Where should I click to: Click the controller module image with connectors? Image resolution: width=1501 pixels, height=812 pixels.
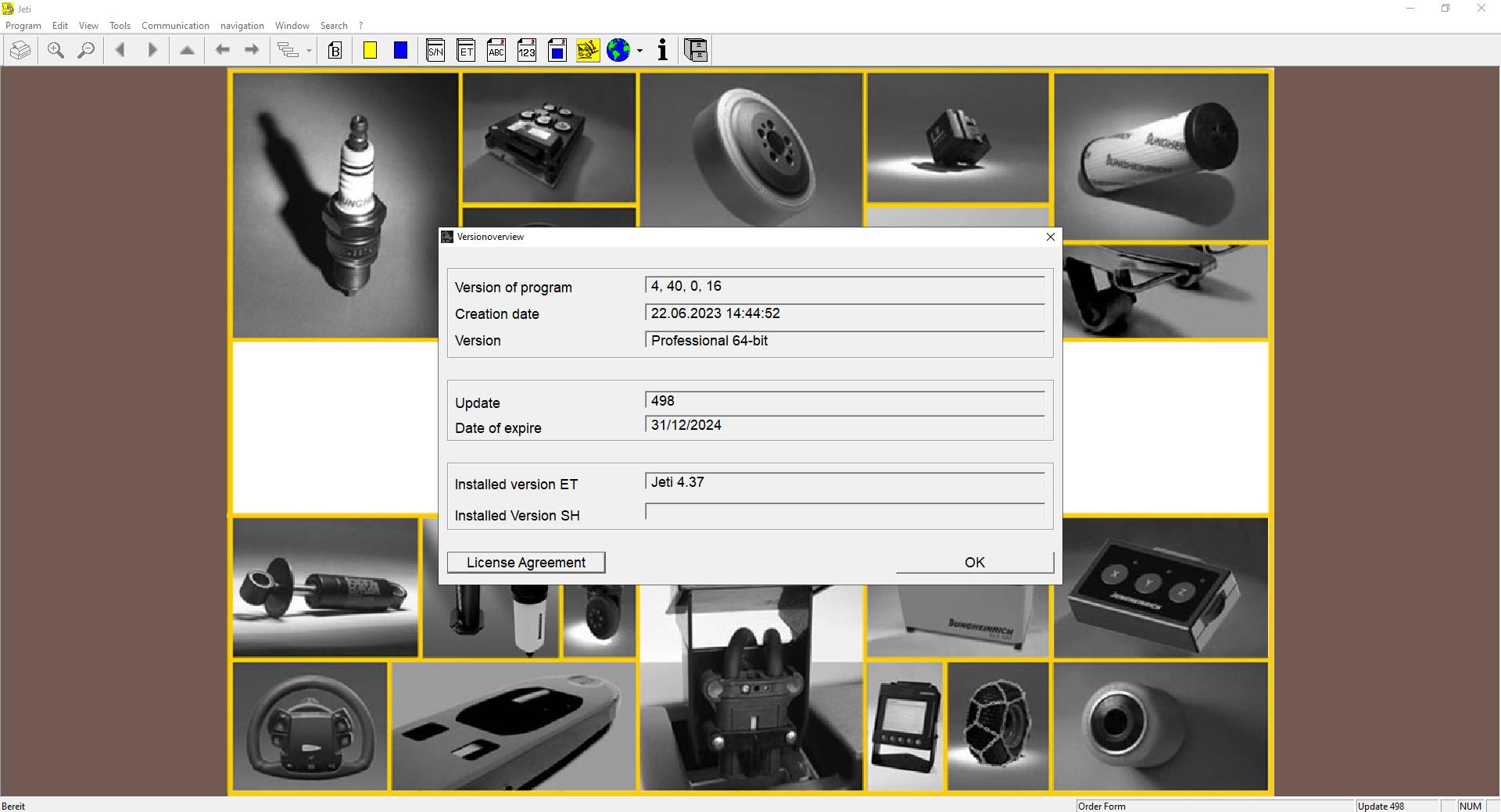(549, 138)
